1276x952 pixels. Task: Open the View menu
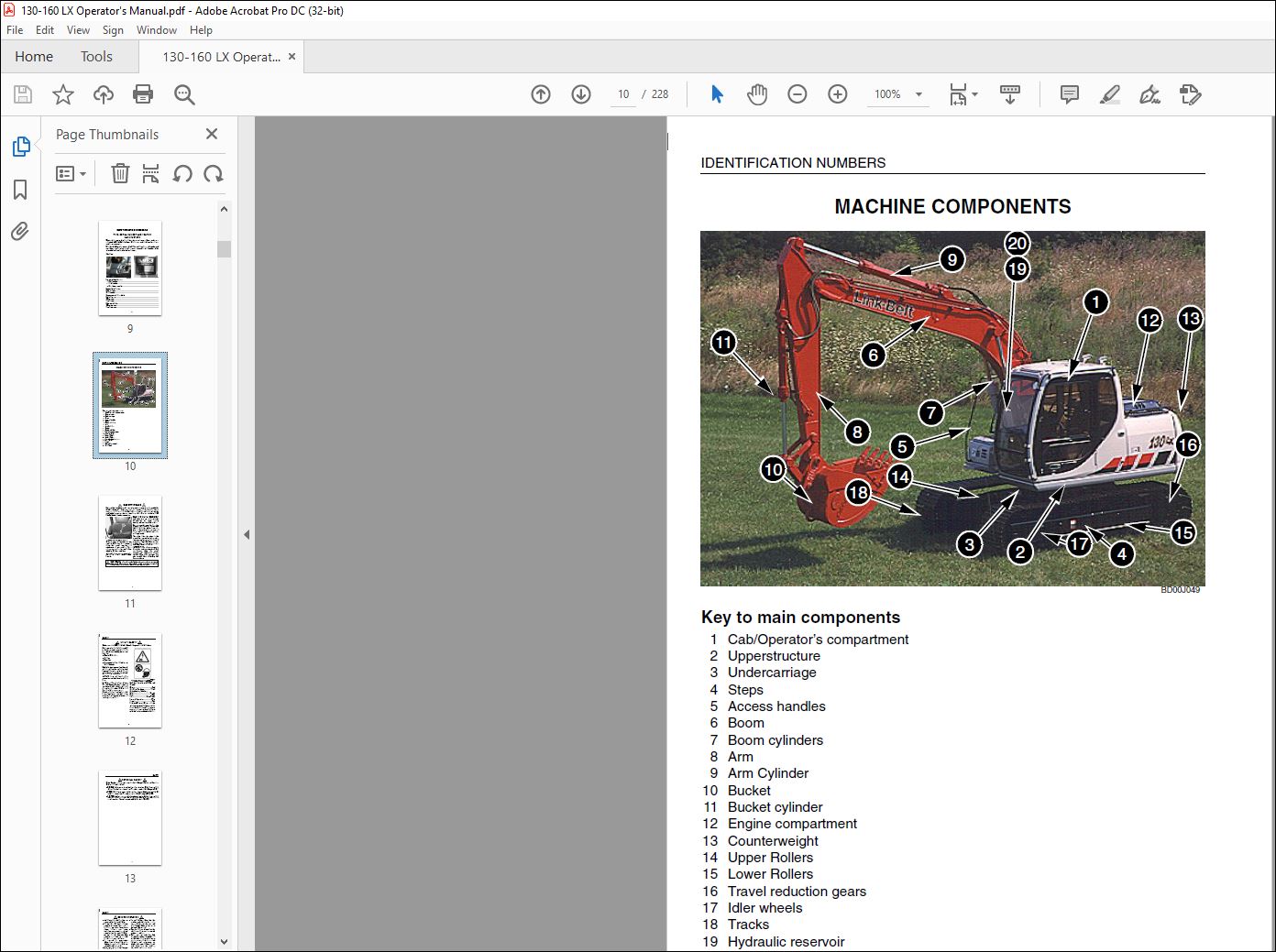click(x=78, y=30)
